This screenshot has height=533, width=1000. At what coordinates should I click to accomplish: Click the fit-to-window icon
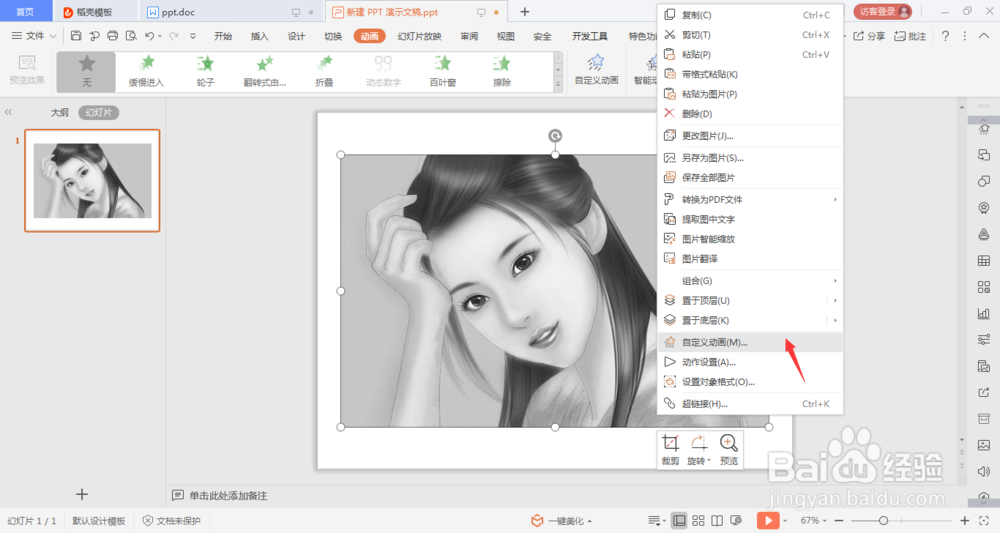(984, 520)
